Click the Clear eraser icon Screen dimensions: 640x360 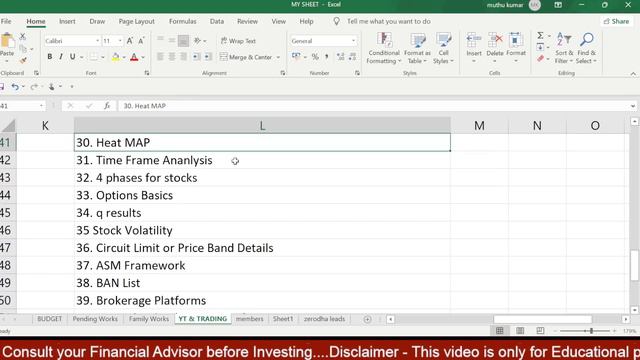click(x=540, y=59)
